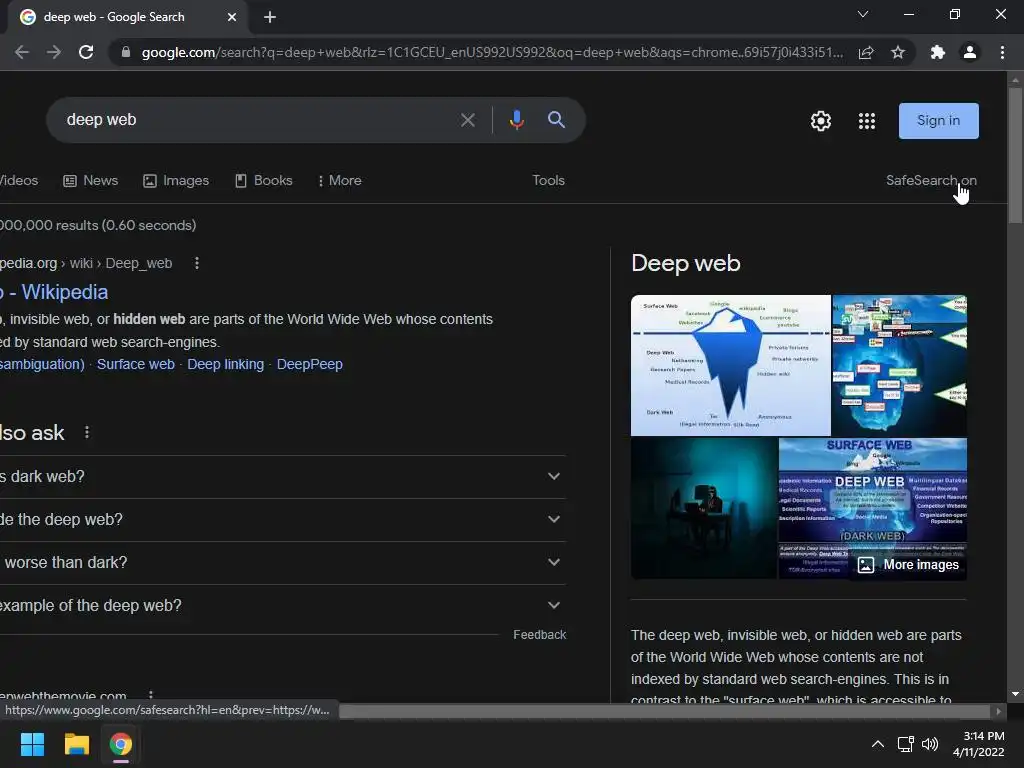Open Google quick settings gear
1024x768 pixels.
pos(821,121)
